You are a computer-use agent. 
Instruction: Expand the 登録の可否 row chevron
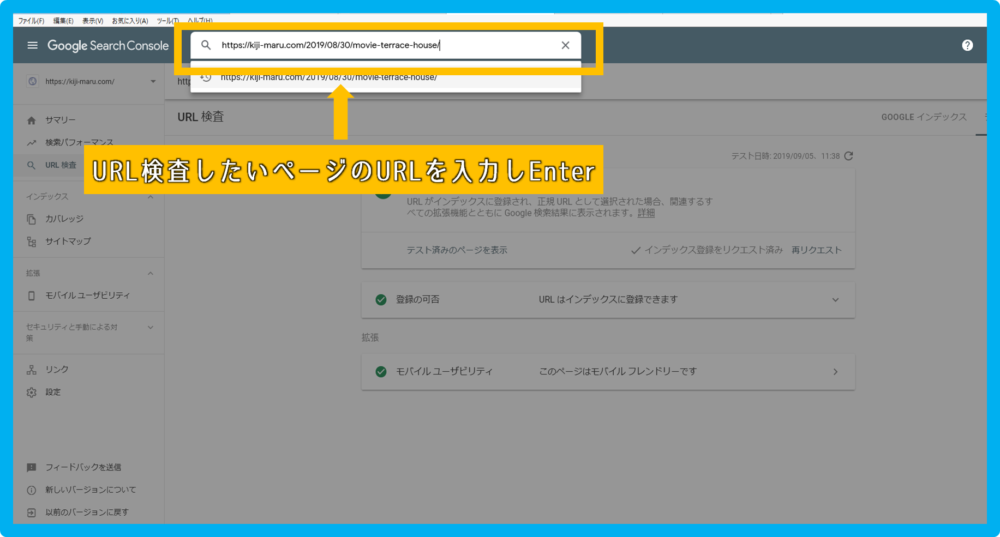pos(835,300)
